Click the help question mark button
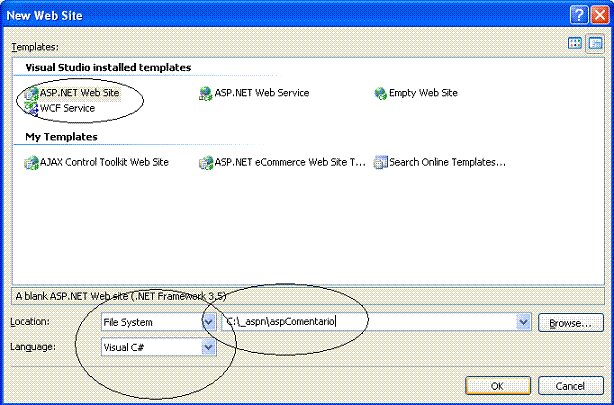 click(579, 15)
